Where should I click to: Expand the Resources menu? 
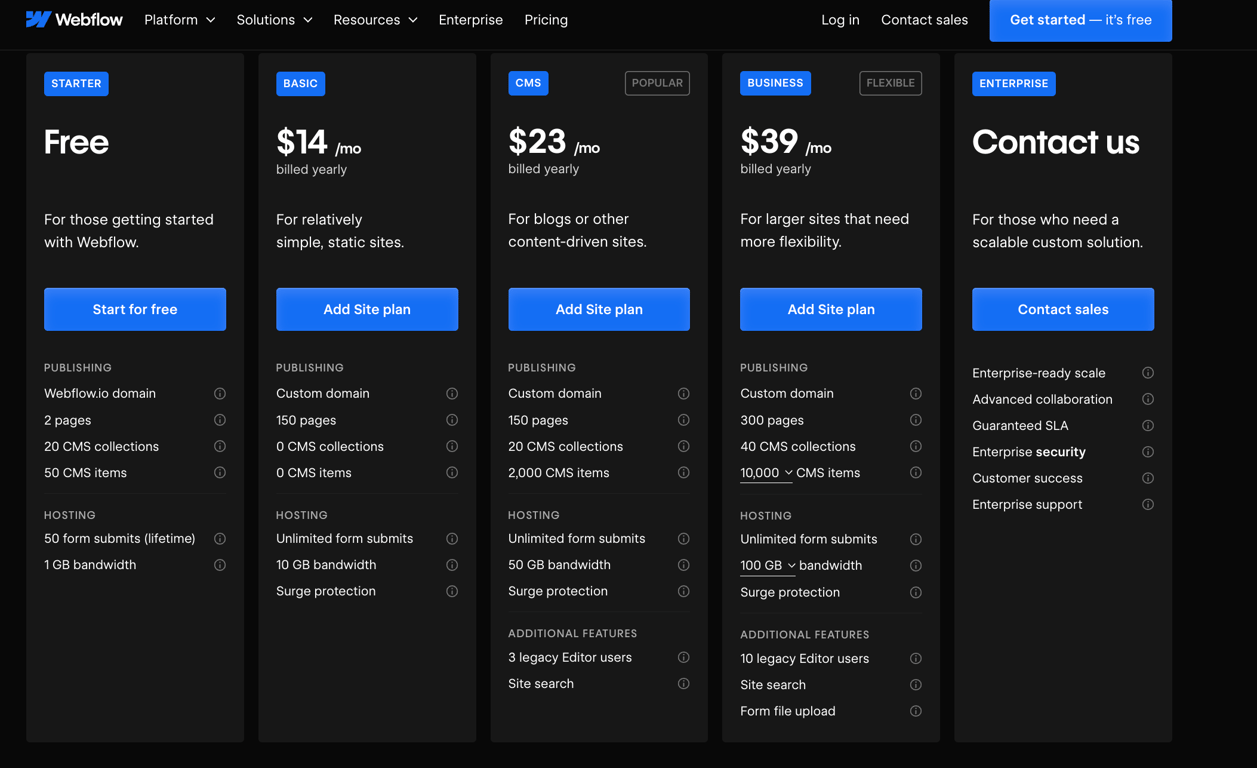coord(375,20)
